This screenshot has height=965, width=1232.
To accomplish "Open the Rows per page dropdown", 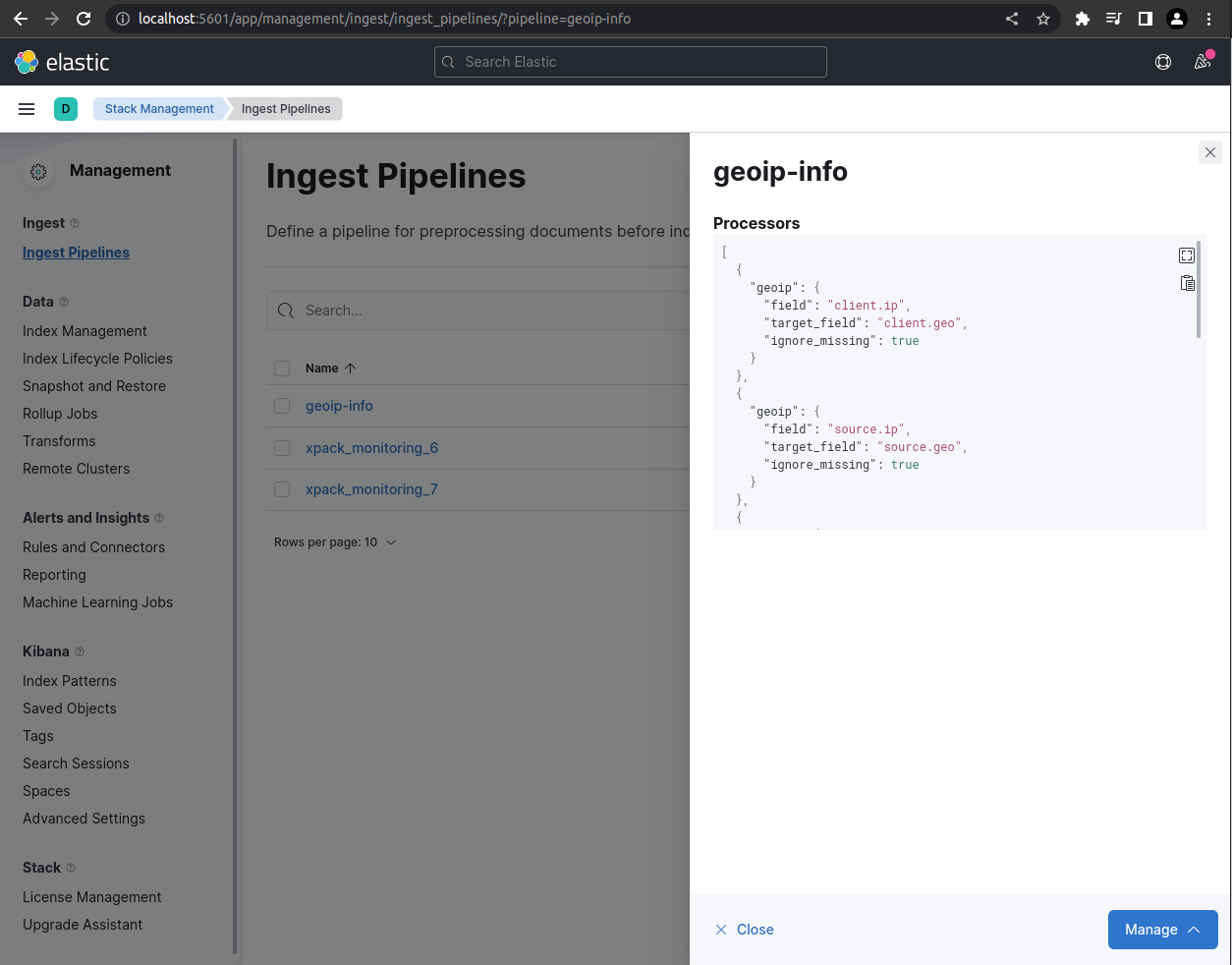I will (335, 542).
